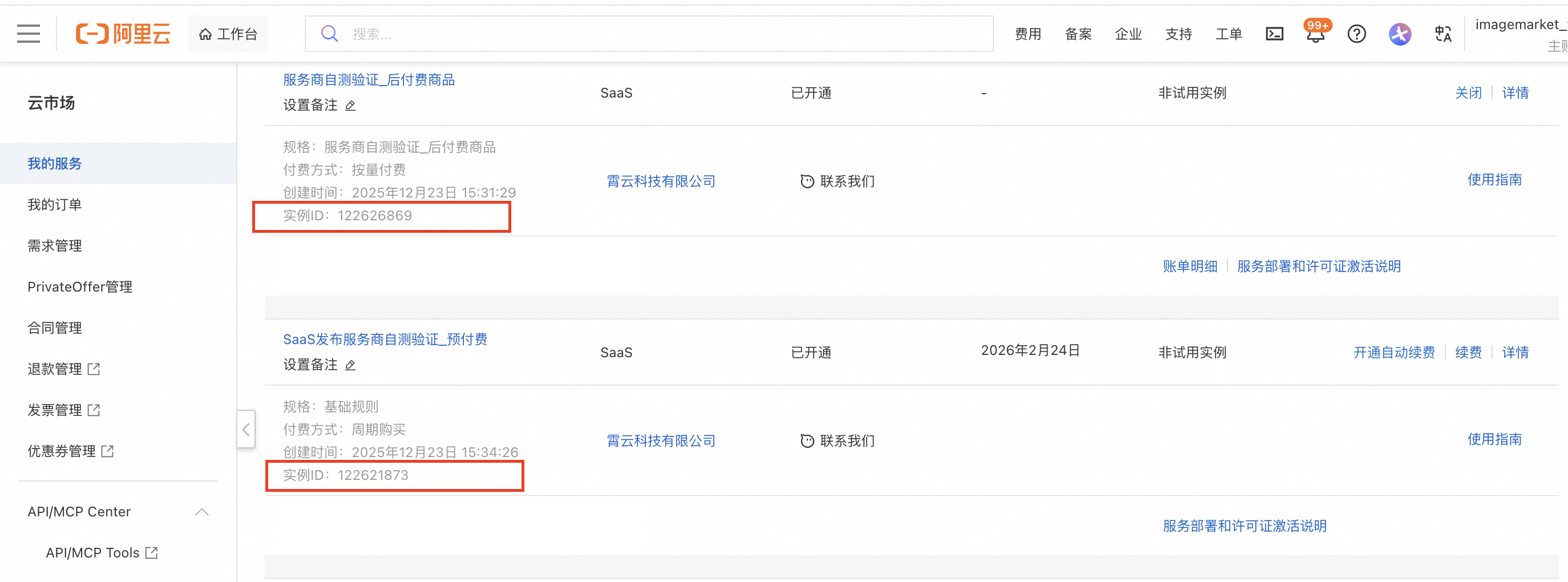Screen dimensions: 1568x582
Task: Go to 合同管理 in sidebar
Action: 55,328
